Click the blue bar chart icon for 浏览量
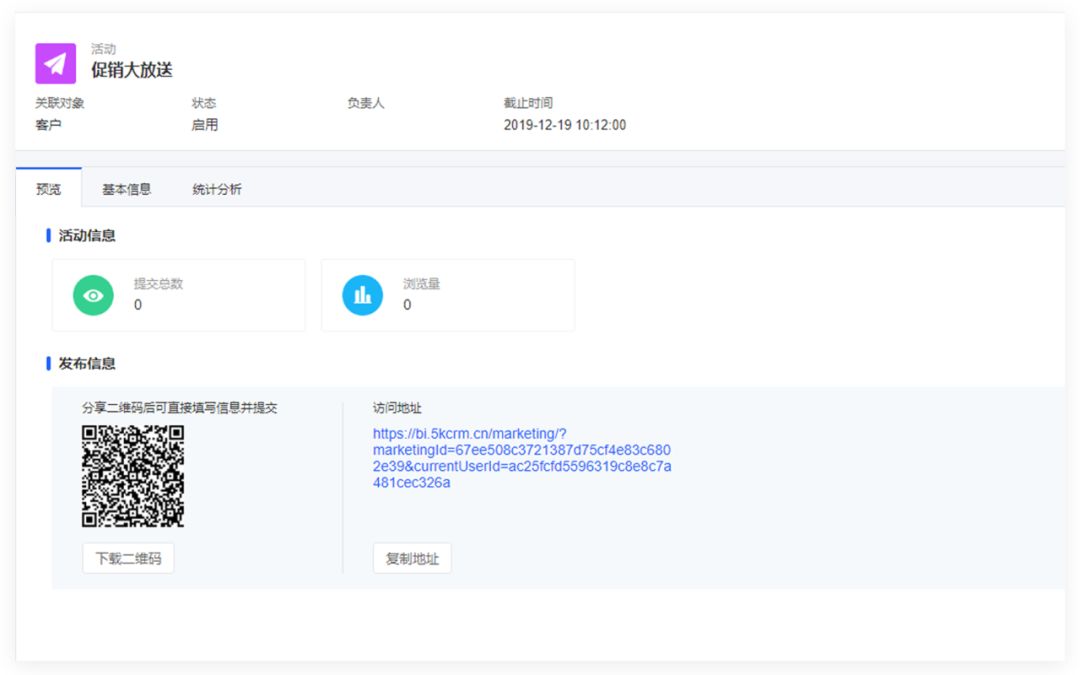This screenshot has width=1080, height=675. 362,295
